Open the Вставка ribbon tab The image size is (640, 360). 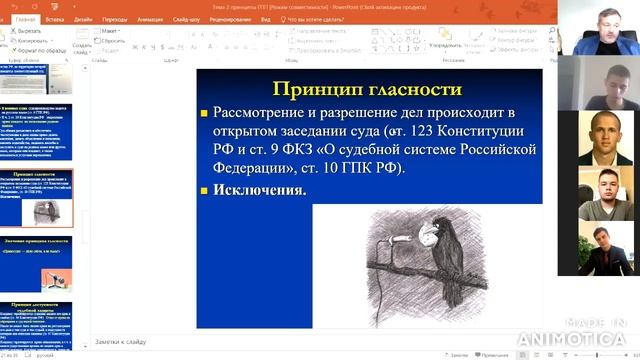point(55,19)
